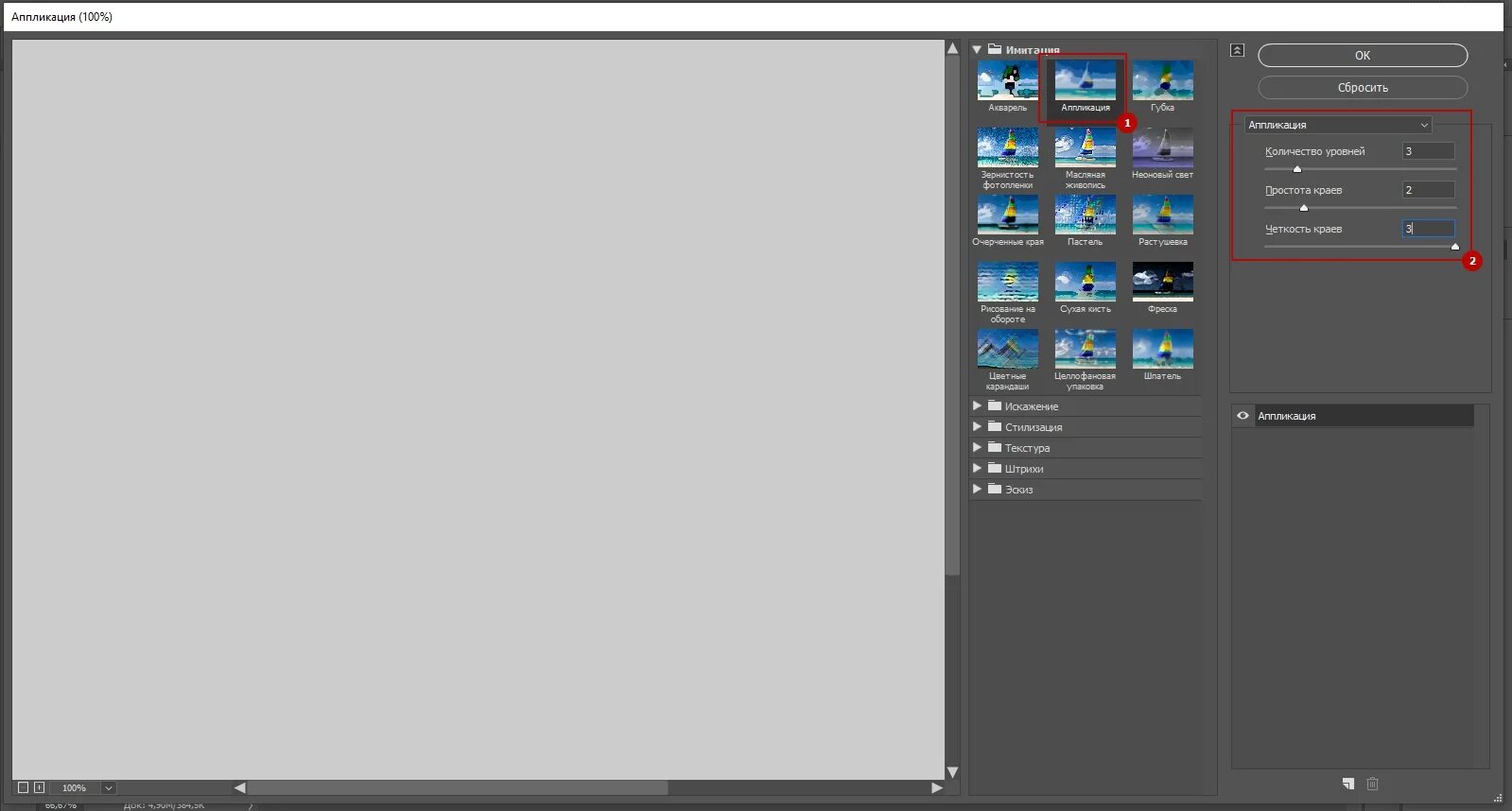Pick the Растушевка filter thumbnail
This screenshot has height=811, width=1512.
click(1163, 215)
